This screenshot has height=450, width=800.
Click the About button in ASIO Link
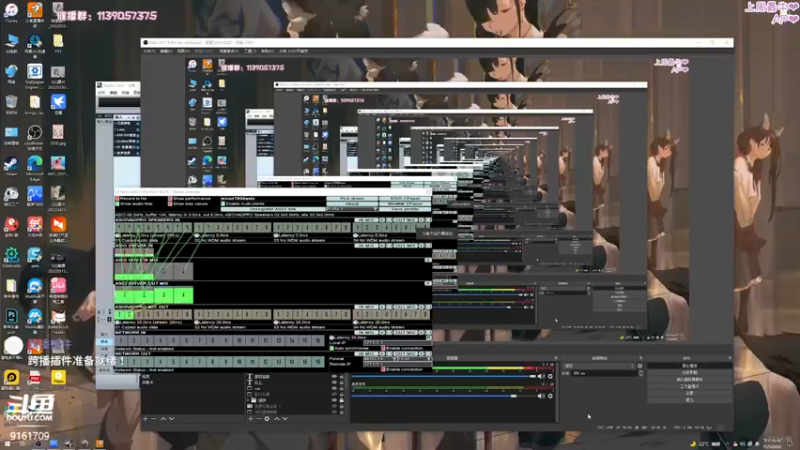pos(352,204)
